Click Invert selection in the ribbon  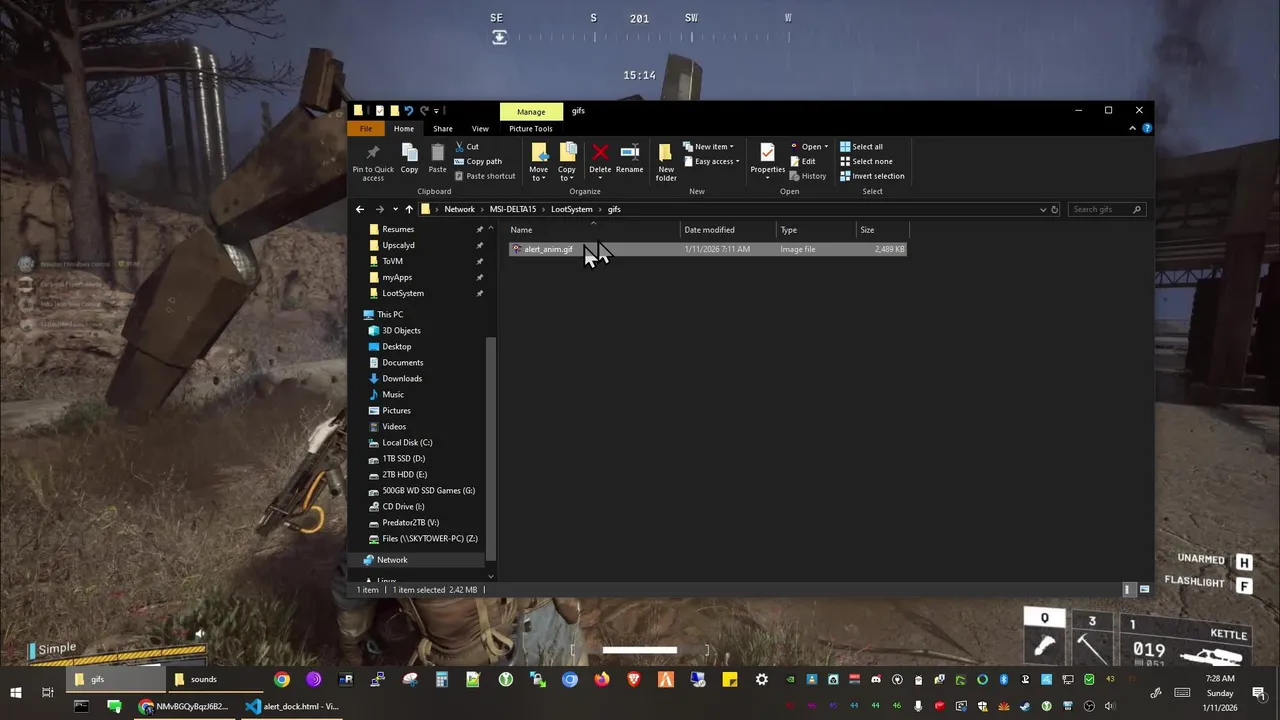click(x=872, y=176)
